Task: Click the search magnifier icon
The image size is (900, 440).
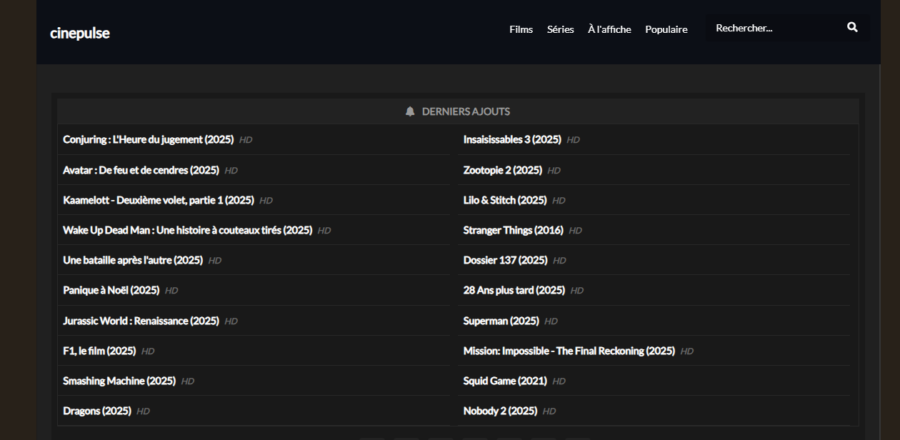Action: [x=852, y=28]
